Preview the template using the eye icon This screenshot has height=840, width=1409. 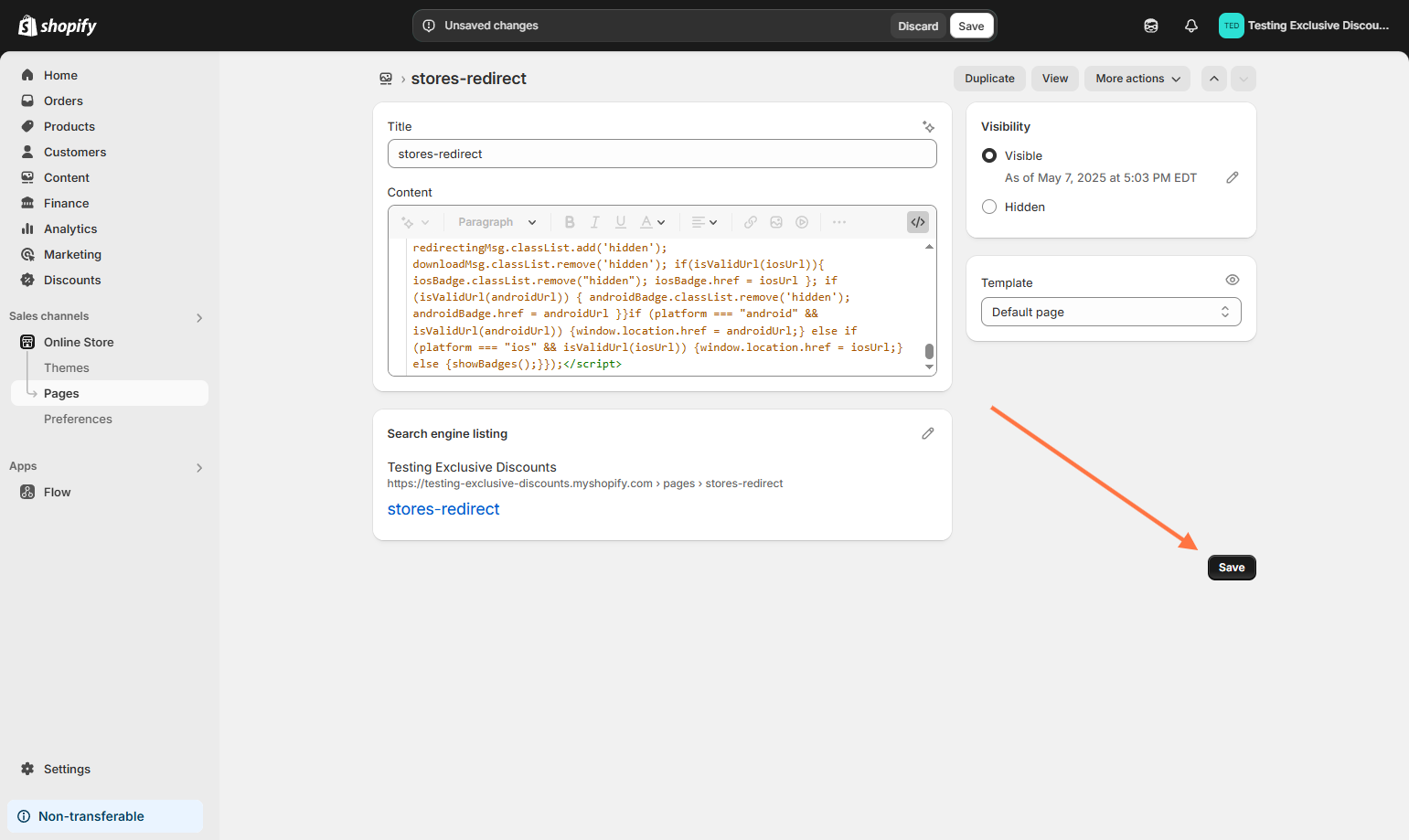(1233, 280)
